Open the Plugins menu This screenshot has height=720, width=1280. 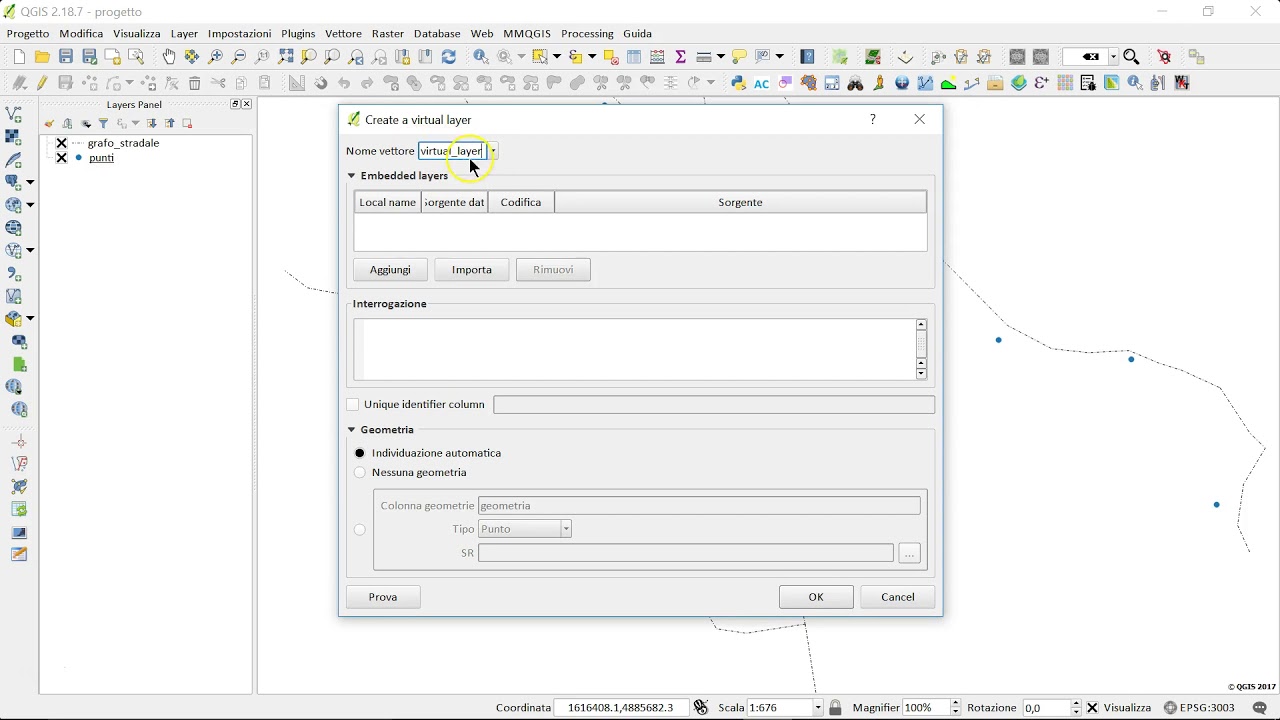(x=298, y=34)
